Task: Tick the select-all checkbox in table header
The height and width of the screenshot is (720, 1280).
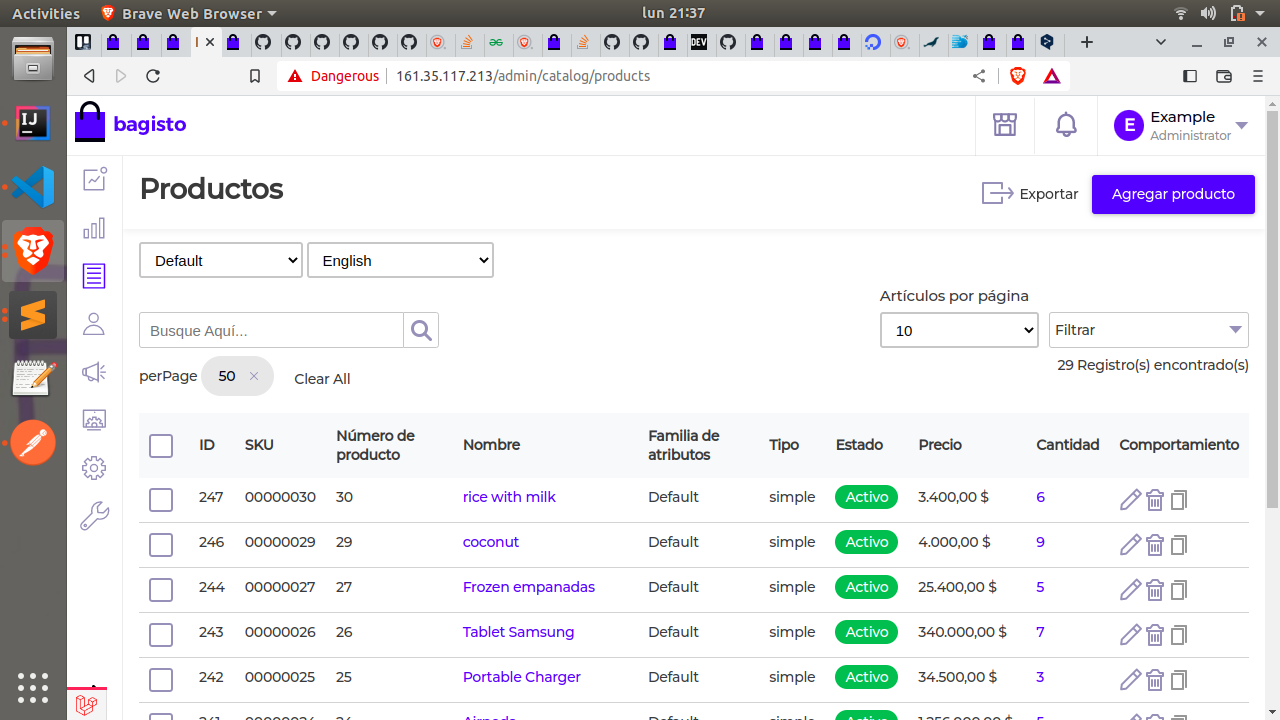Action: [x=161, y=445]
